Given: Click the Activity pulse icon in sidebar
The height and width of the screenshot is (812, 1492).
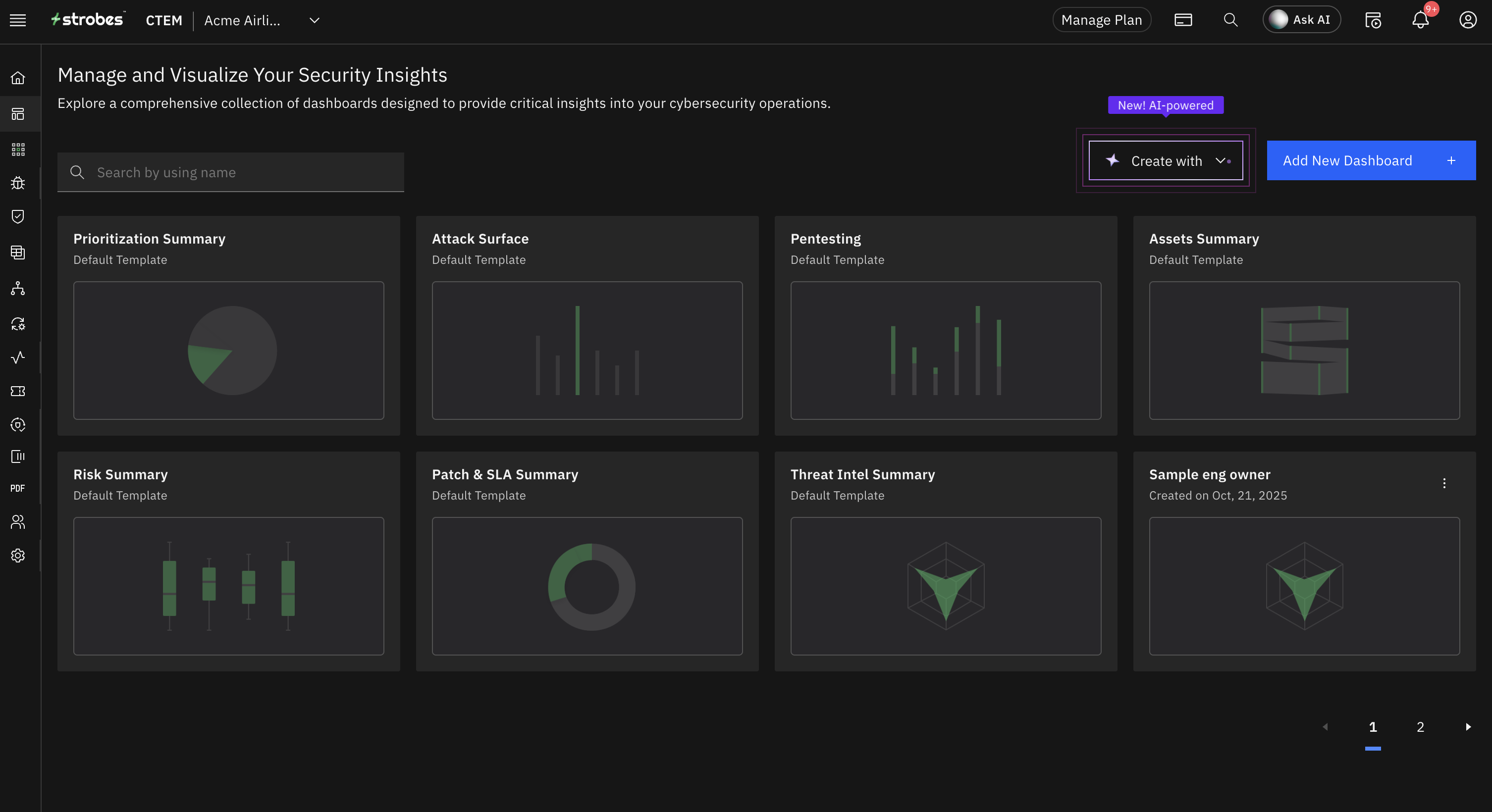Looking at the screenshot, I should pyautogui.click(x=17, y=357).
